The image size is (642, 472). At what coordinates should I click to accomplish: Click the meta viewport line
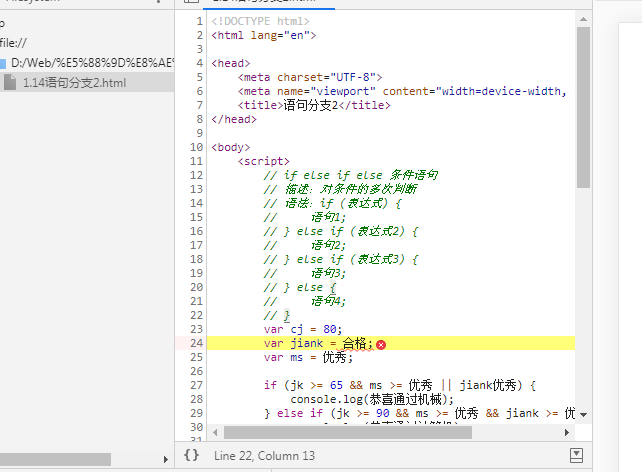402,91
